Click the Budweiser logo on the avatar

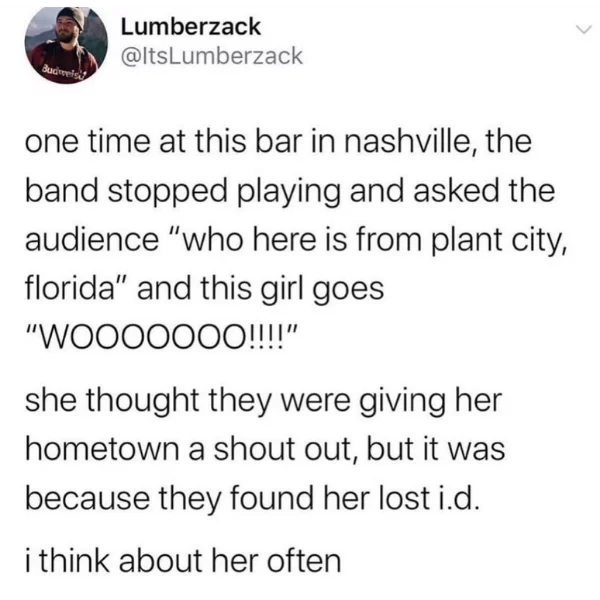(64, 73)
